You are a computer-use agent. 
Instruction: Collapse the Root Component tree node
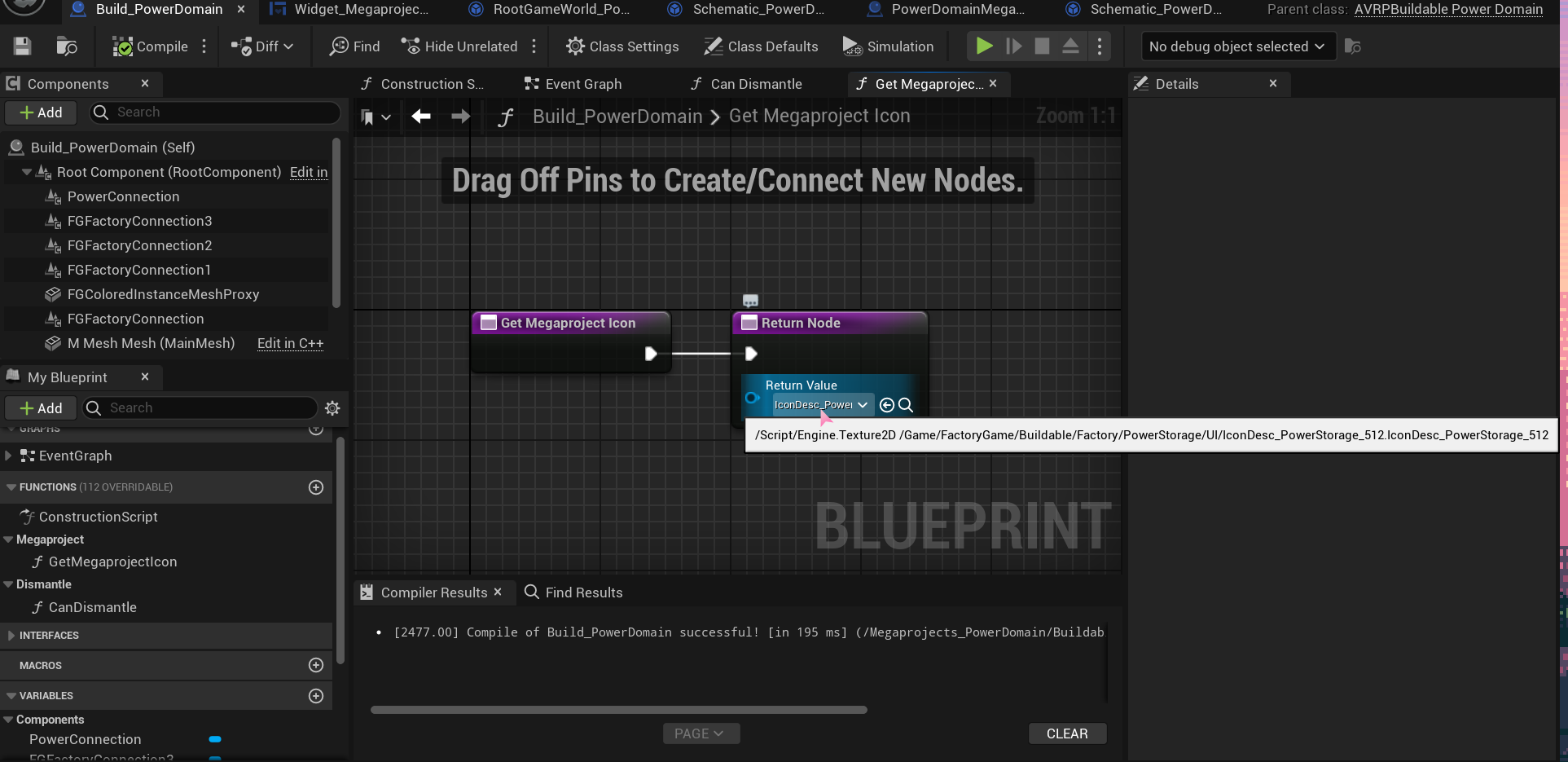(26, 172)
